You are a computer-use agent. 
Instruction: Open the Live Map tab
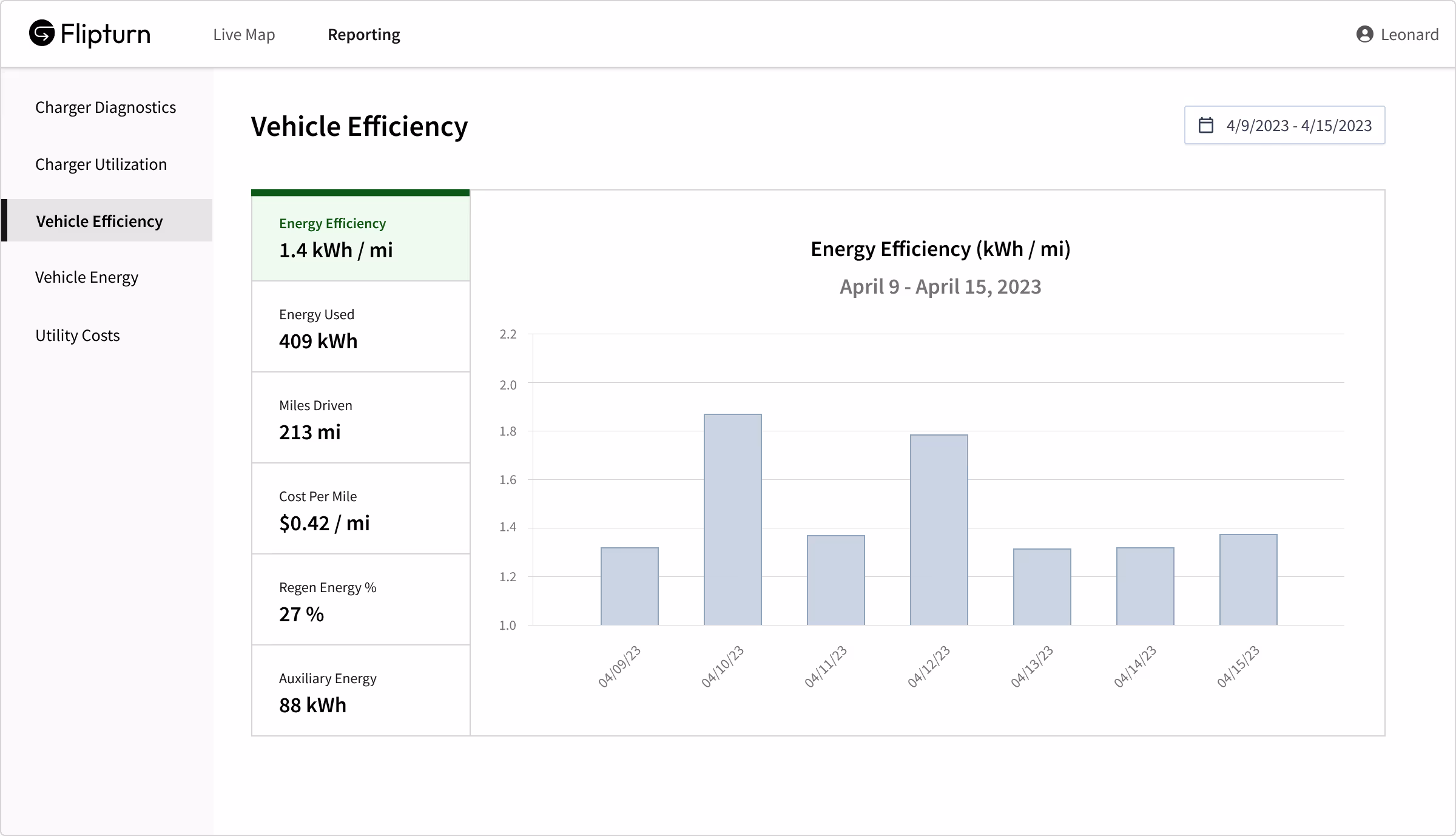[244, 35]
